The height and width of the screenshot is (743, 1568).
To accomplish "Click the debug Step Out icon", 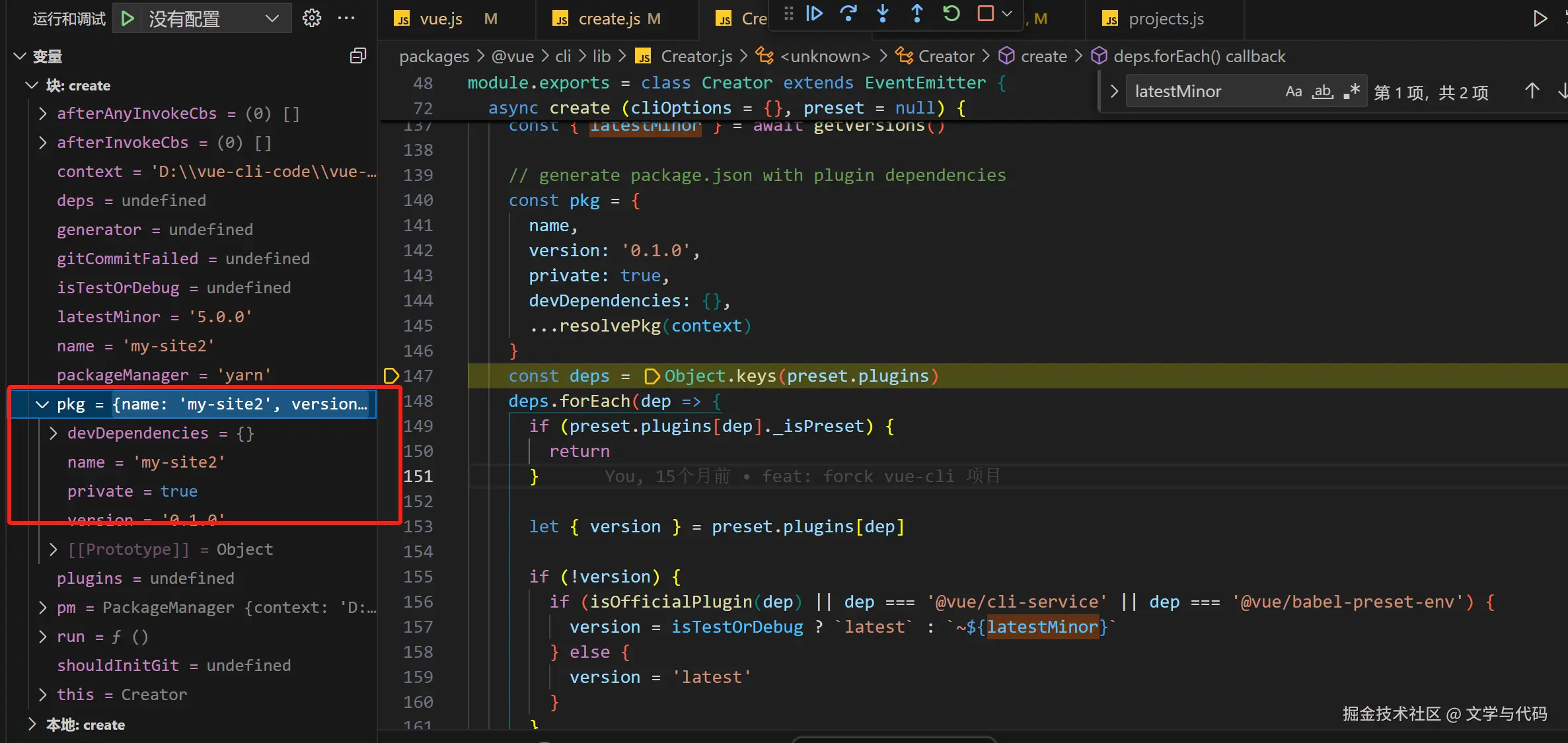I will (x=916, y=14).
